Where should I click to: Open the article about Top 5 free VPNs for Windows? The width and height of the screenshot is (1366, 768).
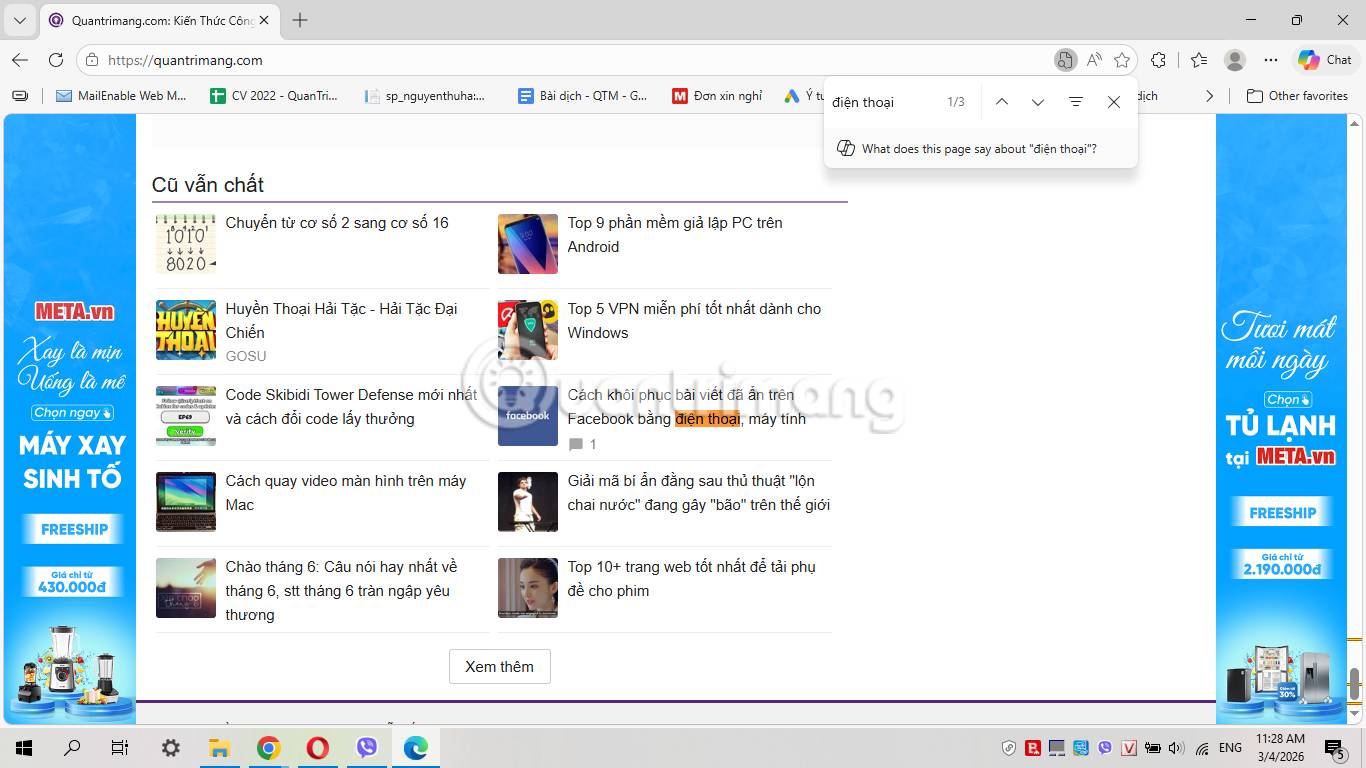point(694,320)
